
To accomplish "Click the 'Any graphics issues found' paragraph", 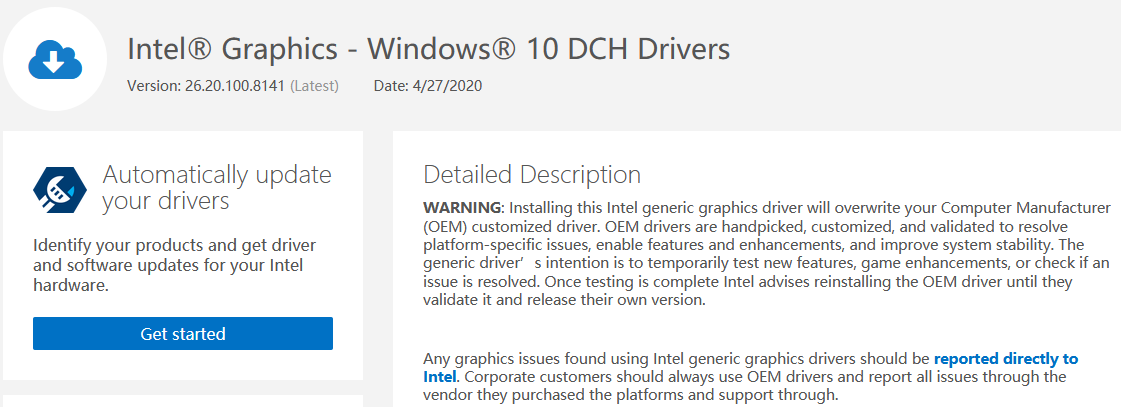I will (678, 358).
